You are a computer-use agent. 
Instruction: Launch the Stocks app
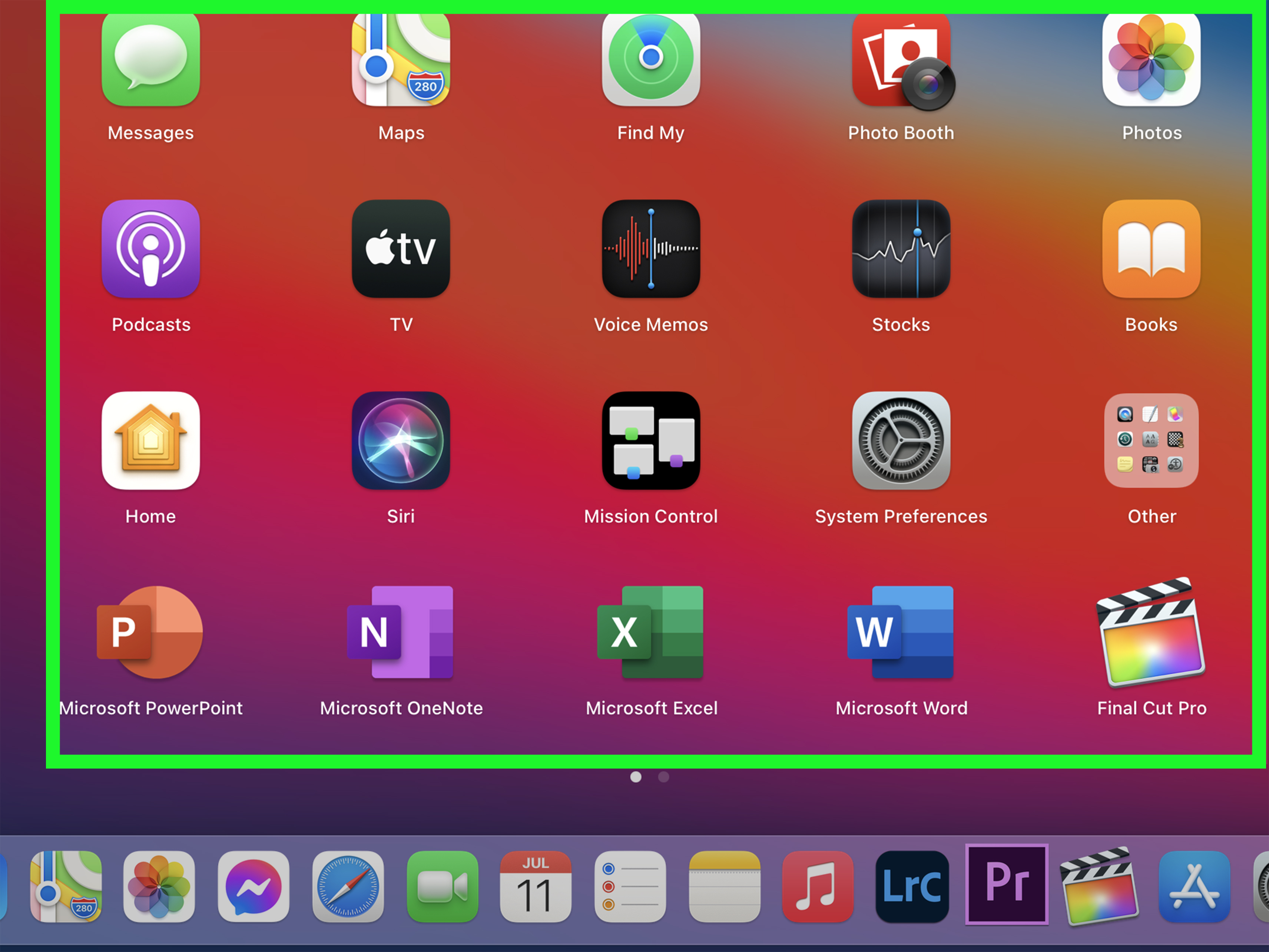click(x=901, y=248)
